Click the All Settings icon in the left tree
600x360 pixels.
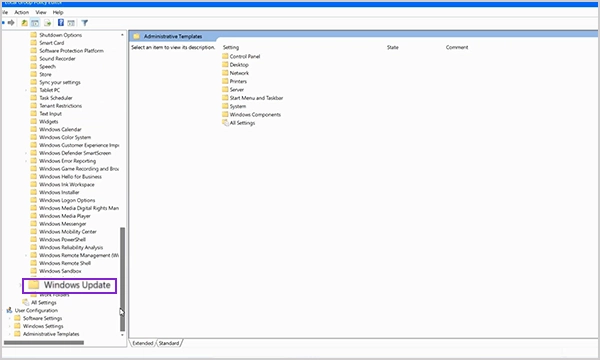(26, 302)
